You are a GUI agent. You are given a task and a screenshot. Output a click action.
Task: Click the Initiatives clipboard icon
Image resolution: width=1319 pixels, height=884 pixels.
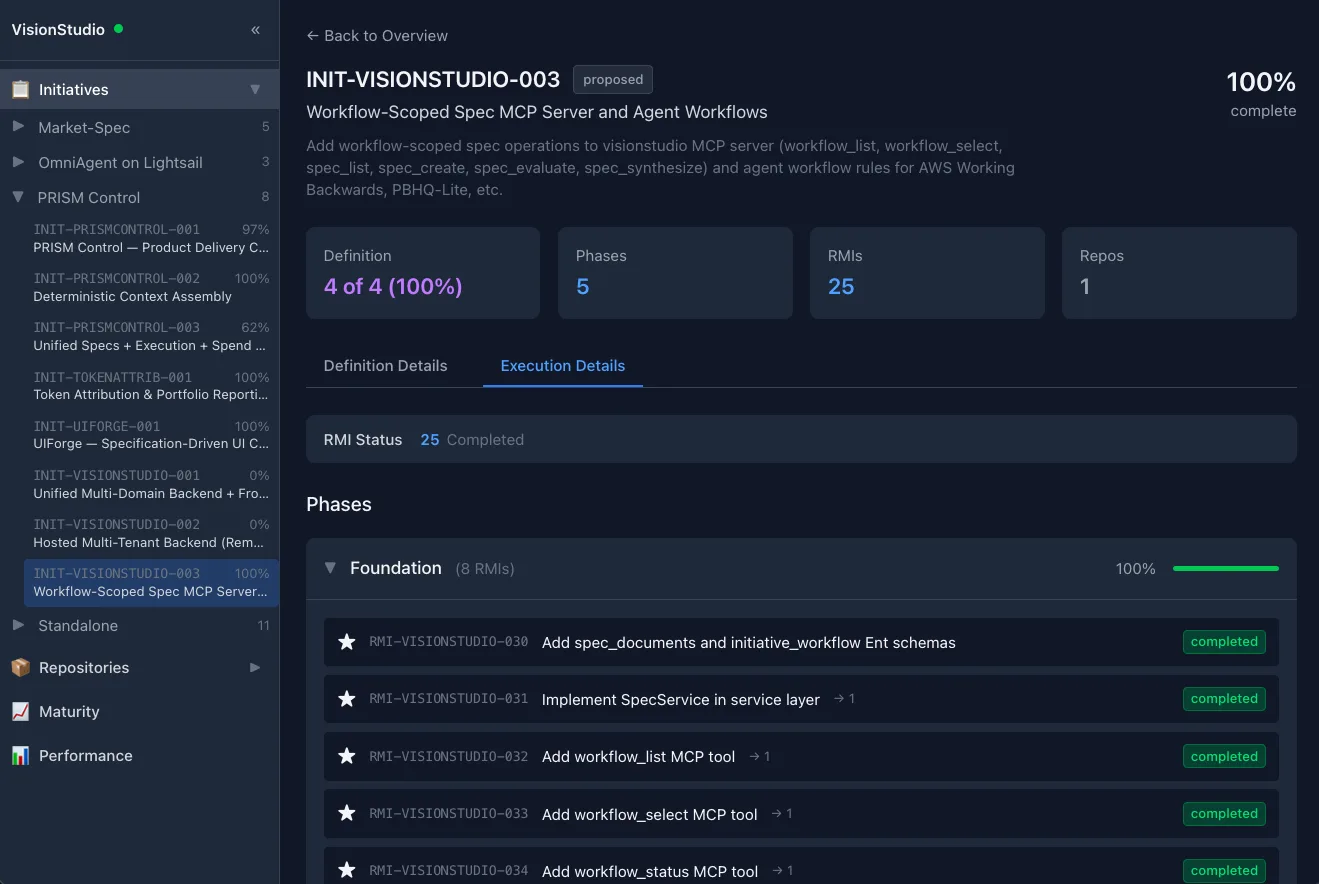click(x=20, y=89)
